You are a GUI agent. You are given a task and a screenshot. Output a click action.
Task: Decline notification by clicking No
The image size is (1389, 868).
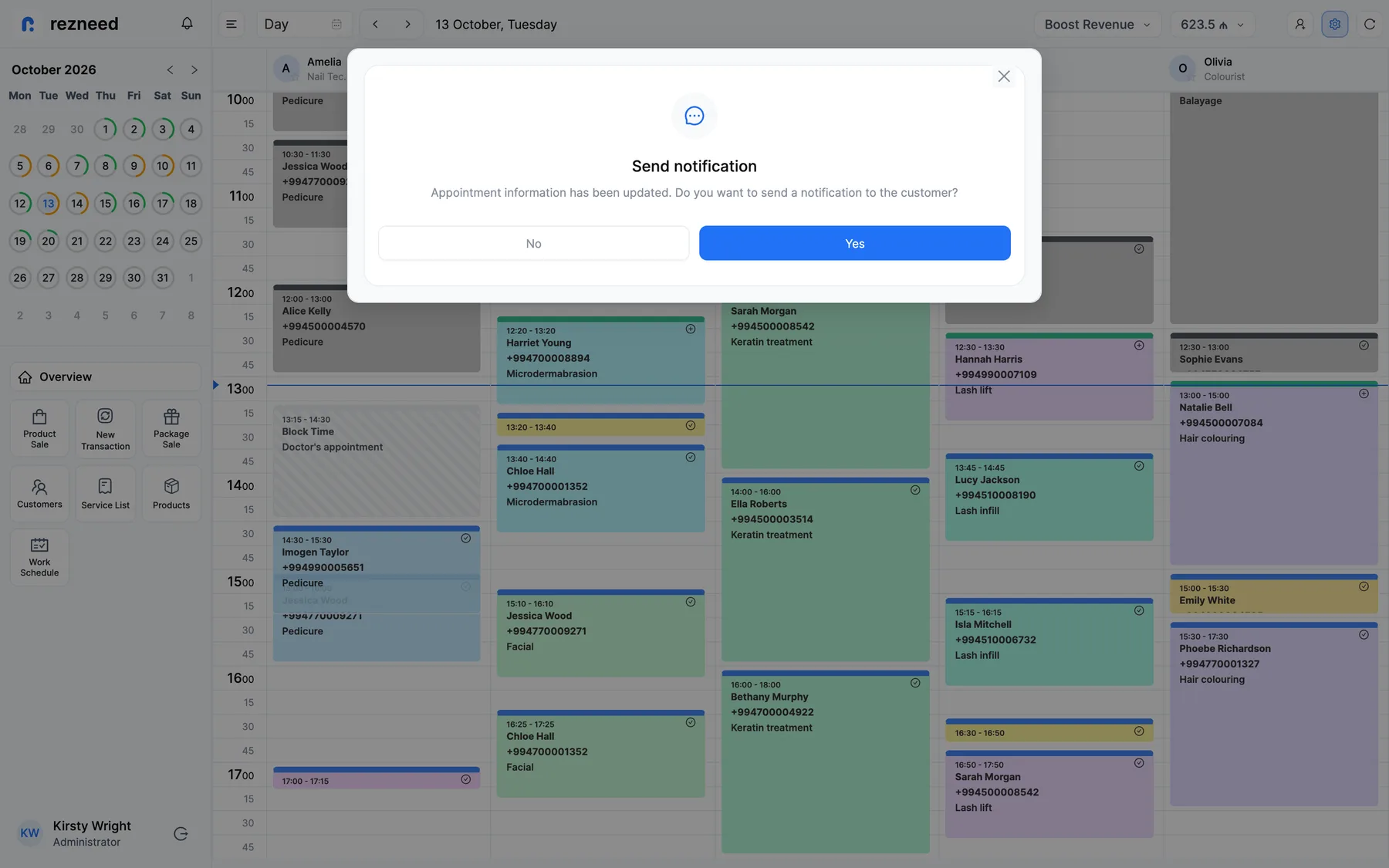pos(533,243)
